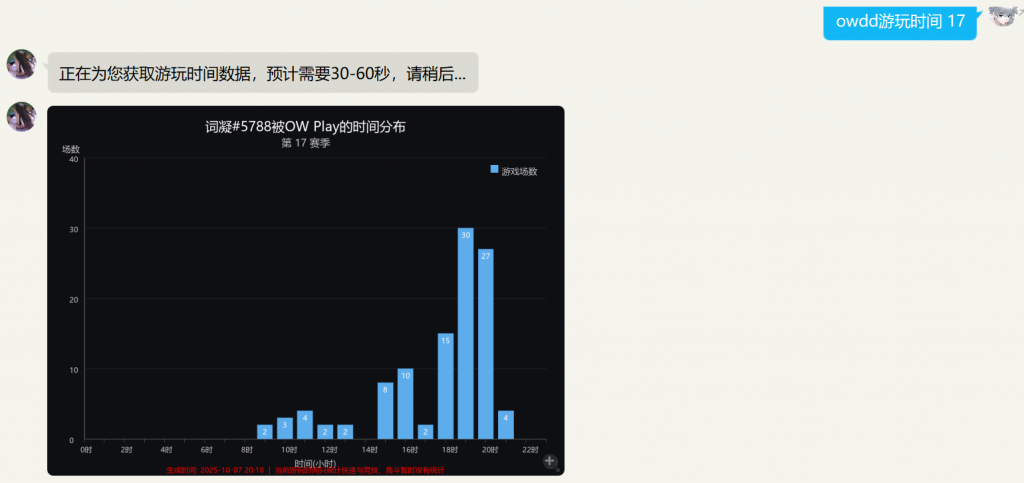1024x483 pixels.
Task: Click the blue 游戏场数 legend square
Action: tap(494, 170)
